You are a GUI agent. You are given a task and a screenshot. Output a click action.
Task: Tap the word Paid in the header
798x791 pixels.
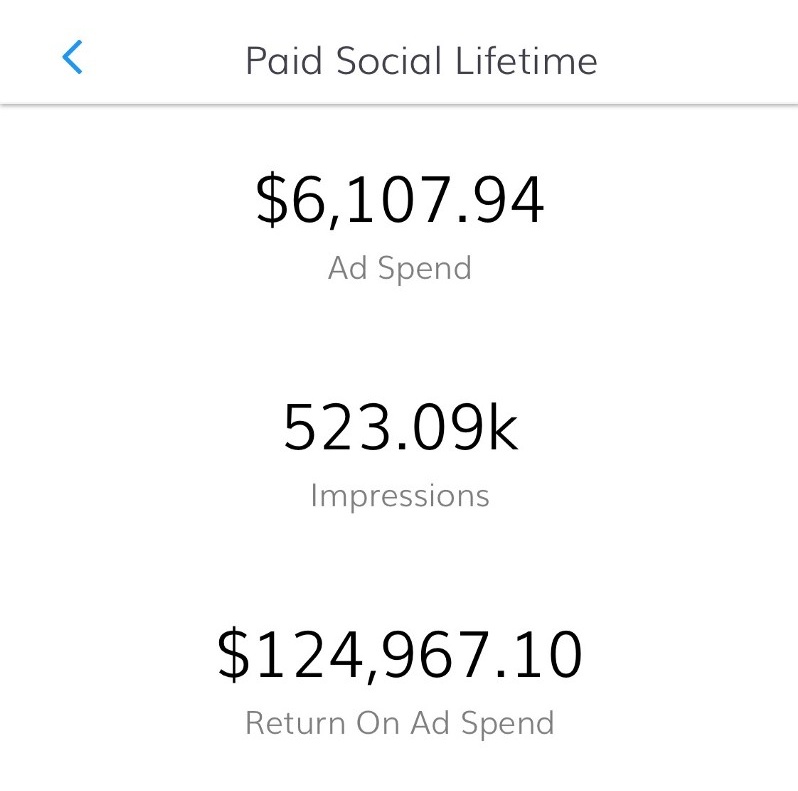[284, 61]
